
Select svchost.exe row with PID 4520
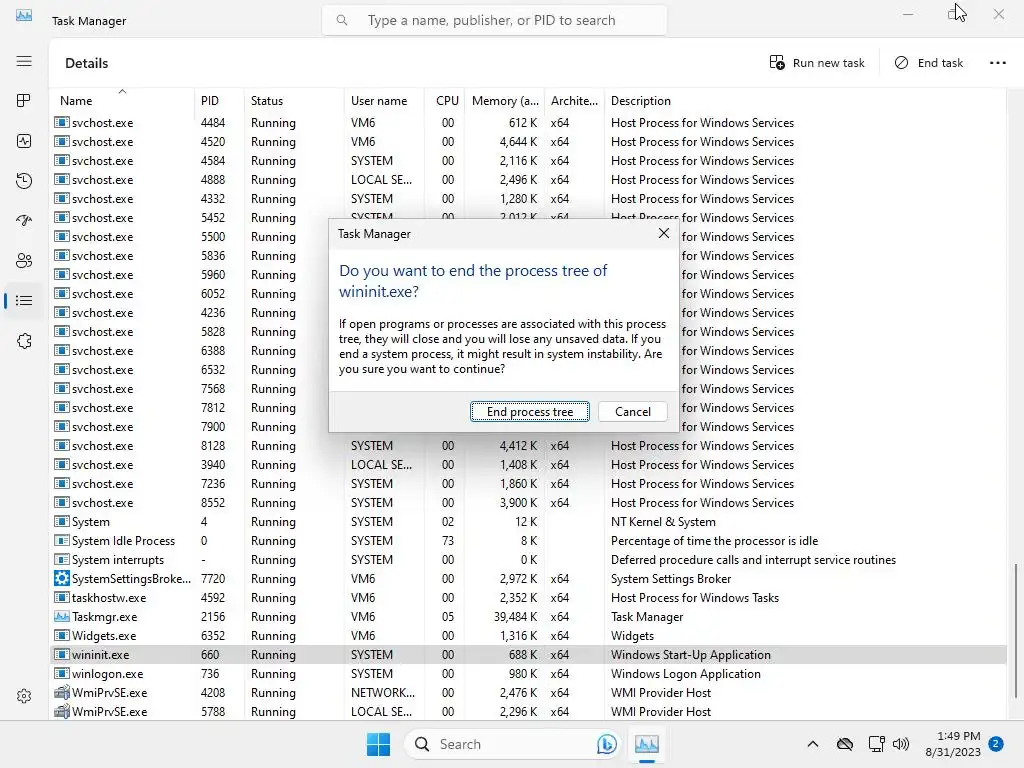click(x=528, y=142)
